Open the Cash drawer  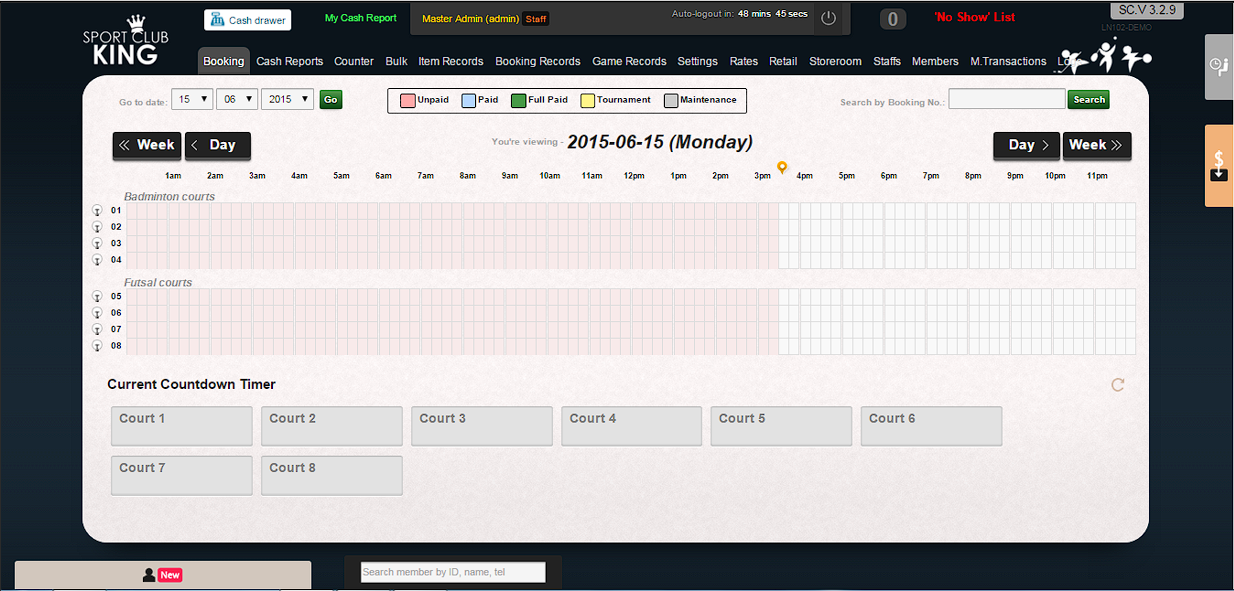pyautogui.click(x=248, y=20)
